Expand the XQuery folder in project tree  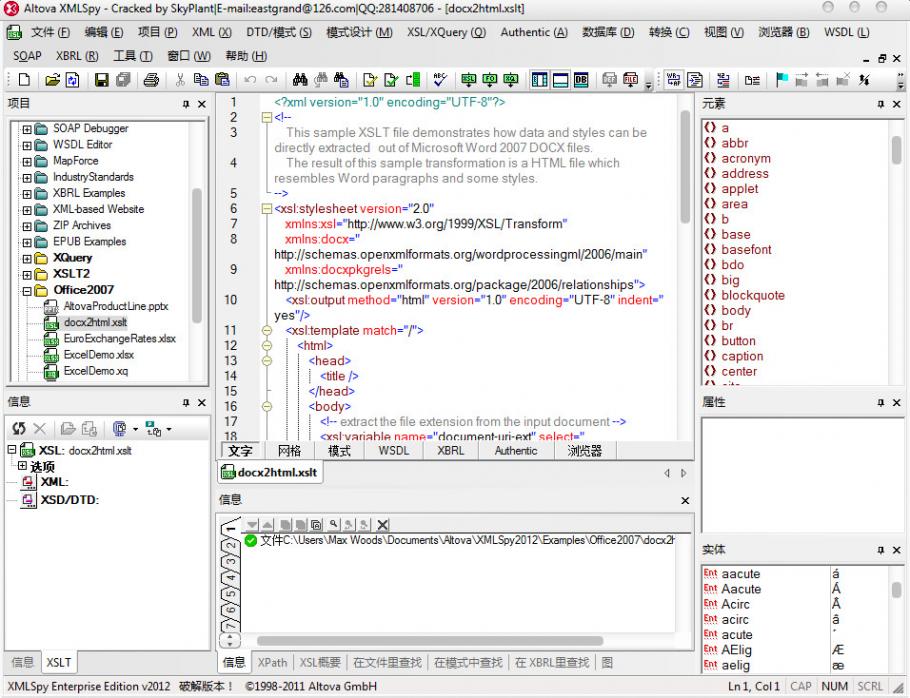(27, 258)
